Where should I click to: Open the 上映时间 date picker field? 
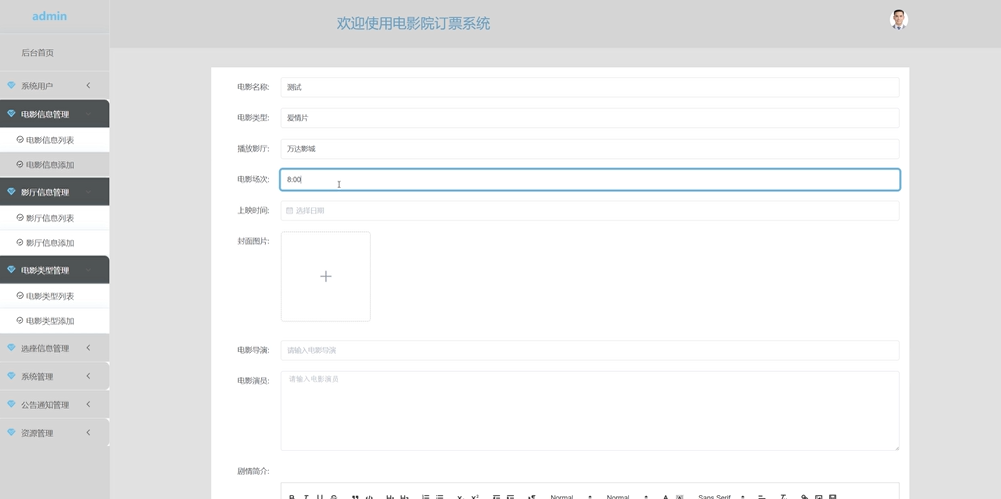tap(590, 211)
